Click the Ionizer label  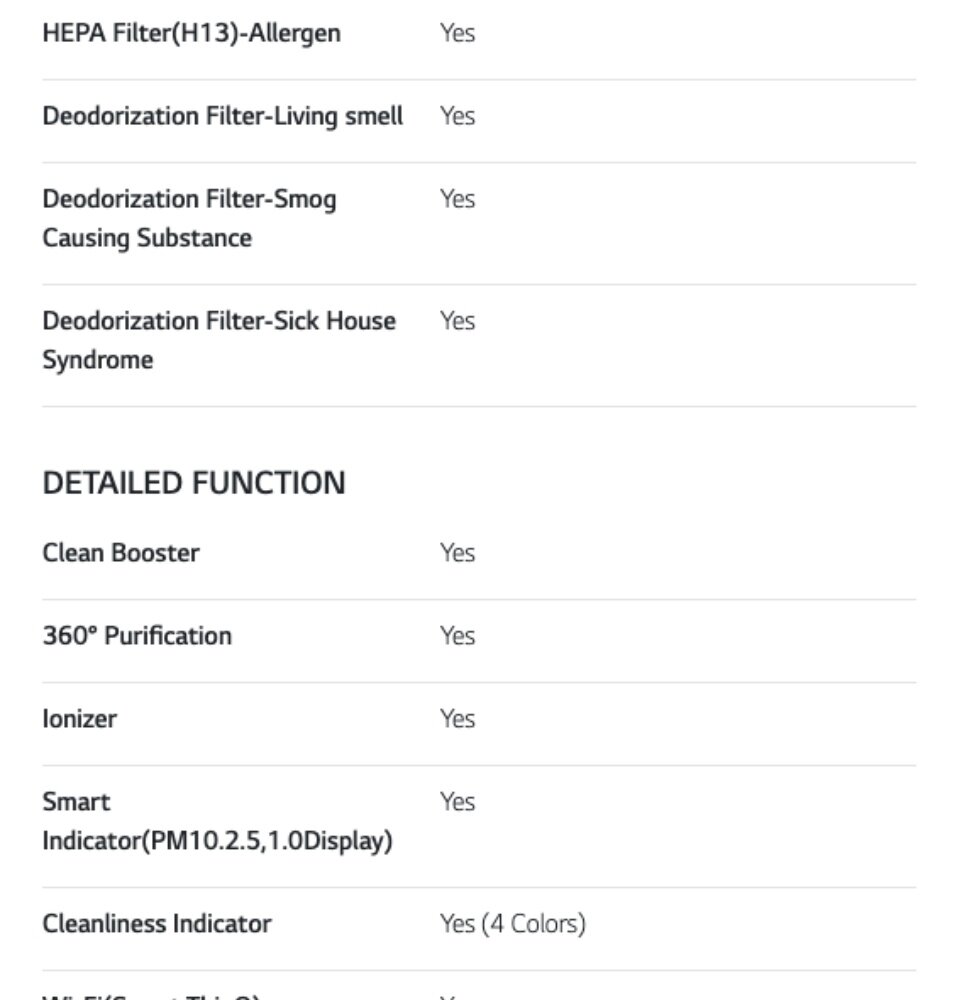tap(79, 719)
